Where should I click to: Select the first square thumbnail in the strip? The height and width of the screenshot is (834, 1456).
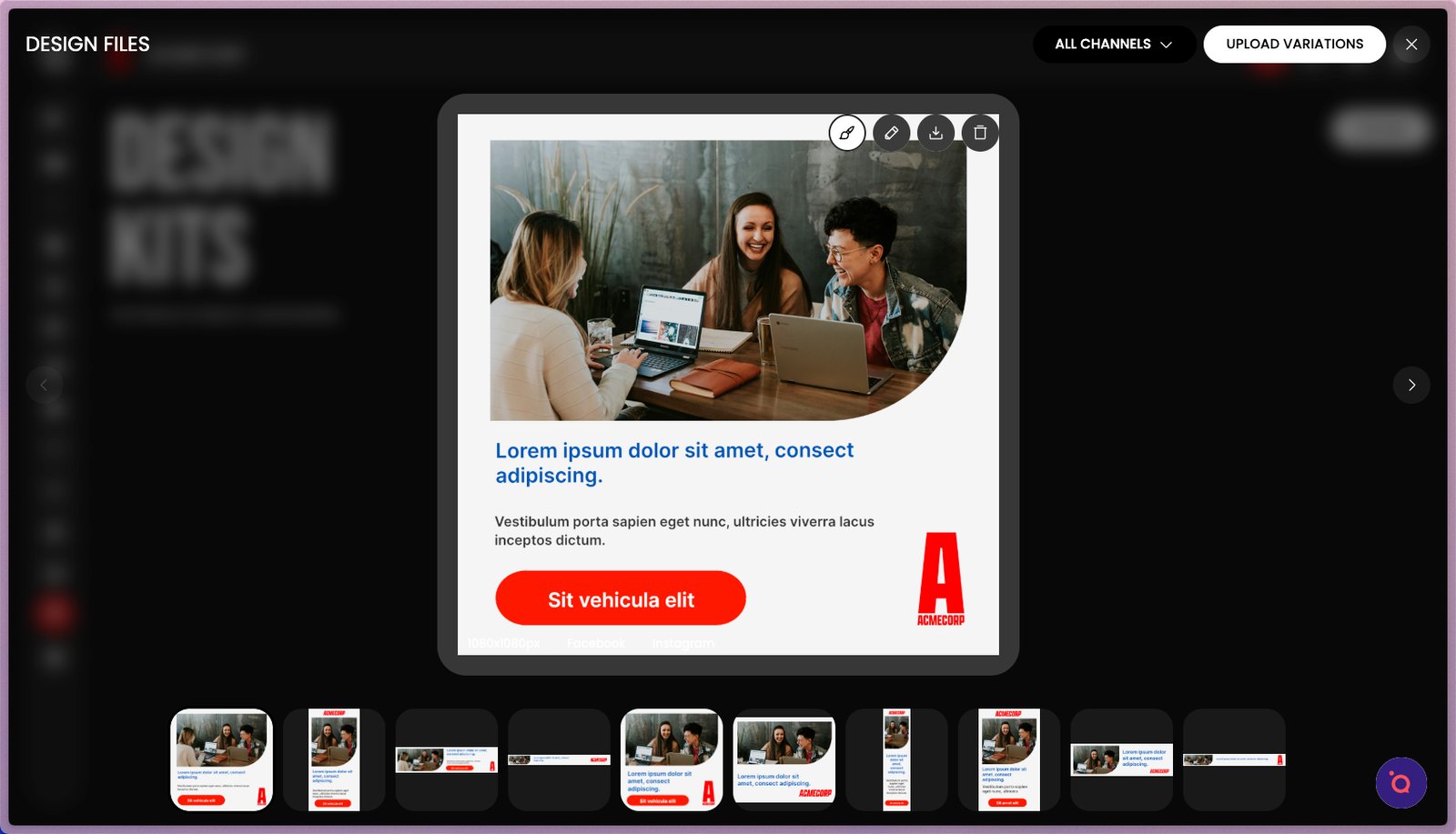tap(221, 759)
